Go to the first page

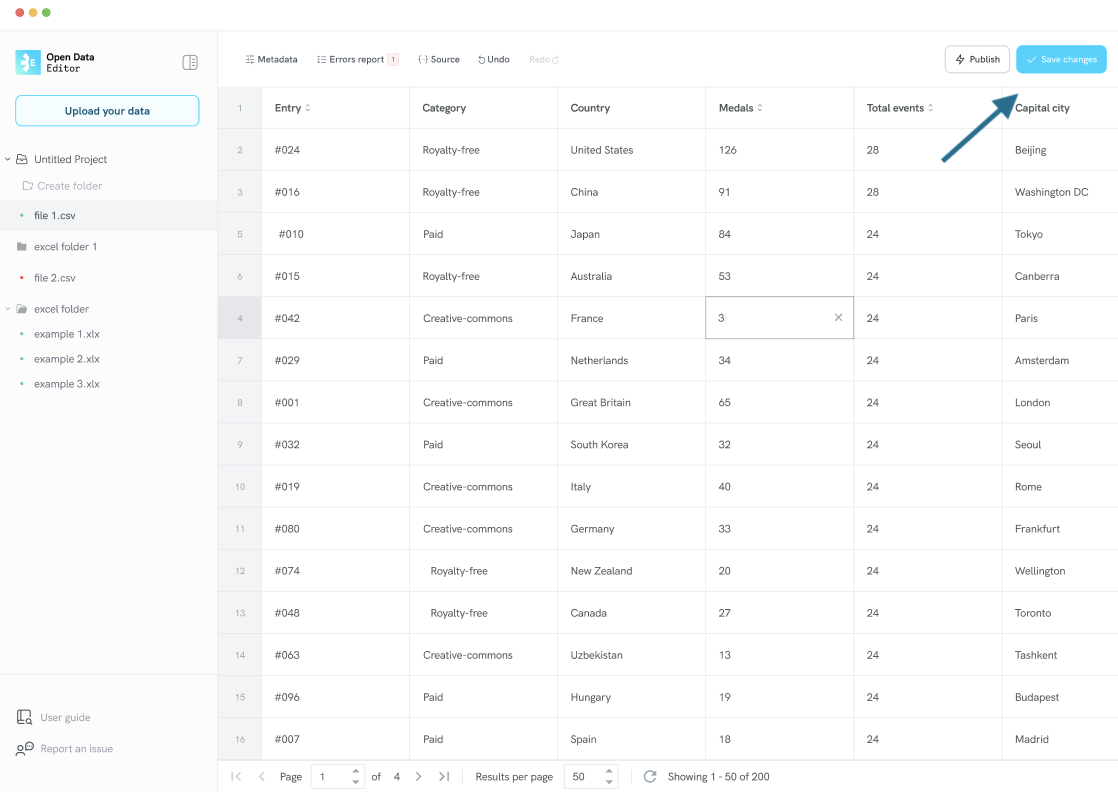(x=236, y=777)
